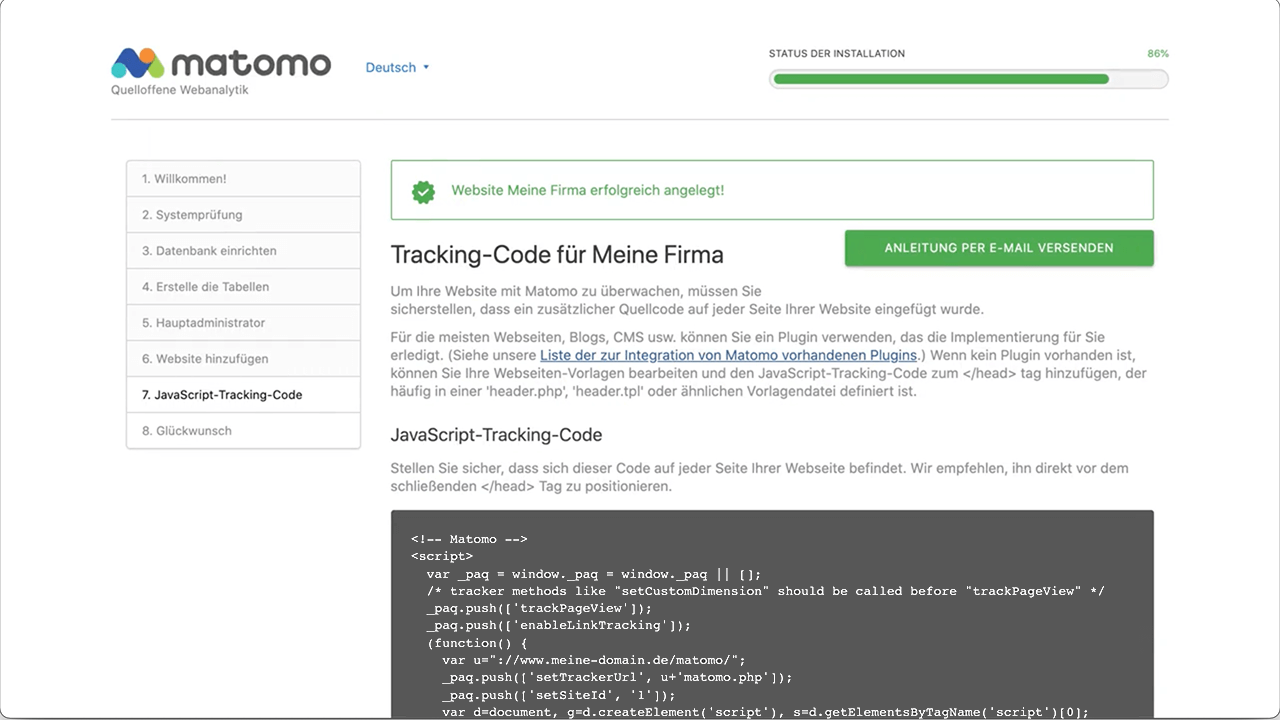Click Anleitung per E-Mail versenden button
The image size is (1280, 720).
999,248
